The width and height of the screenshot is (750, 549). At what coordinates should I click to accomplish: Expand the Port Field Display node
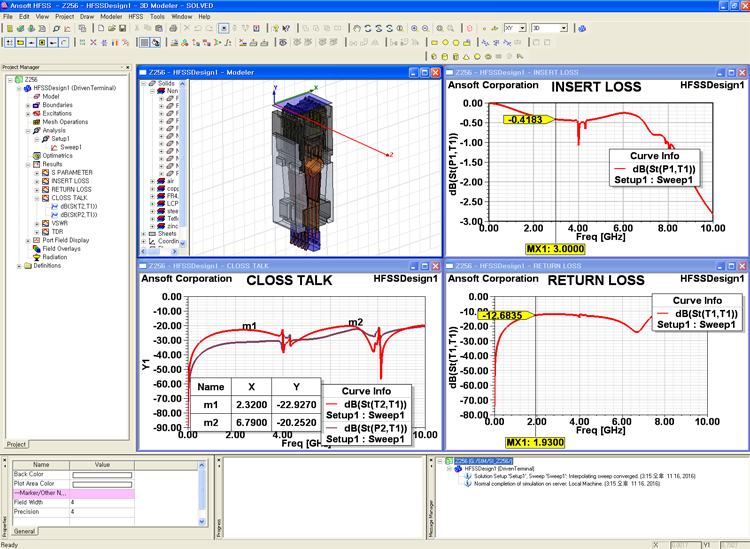28,241
